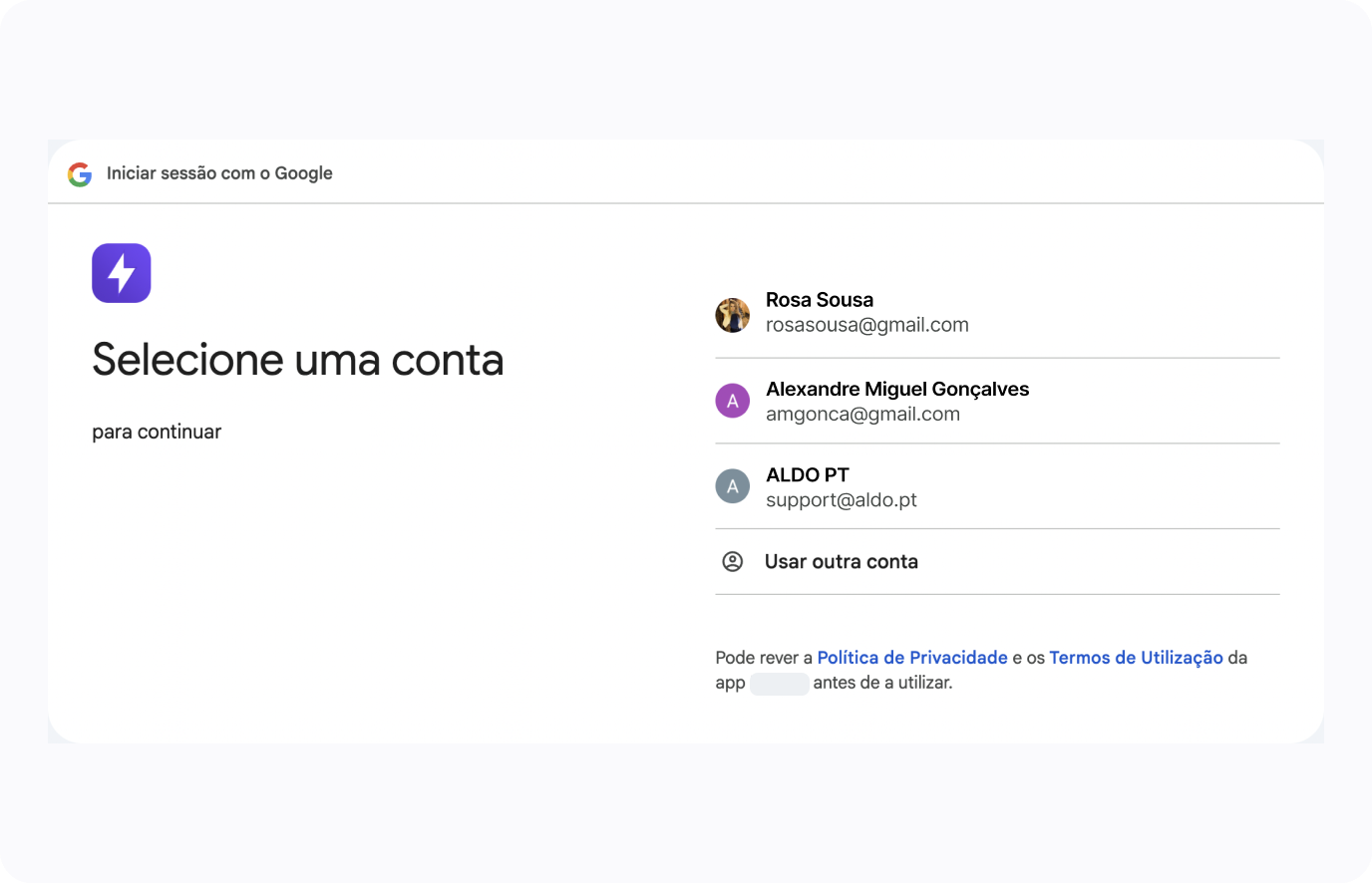Select Alexandre Miguel Gonçalves account name
Screen dimensions: 1372x883
coord(897,389)
